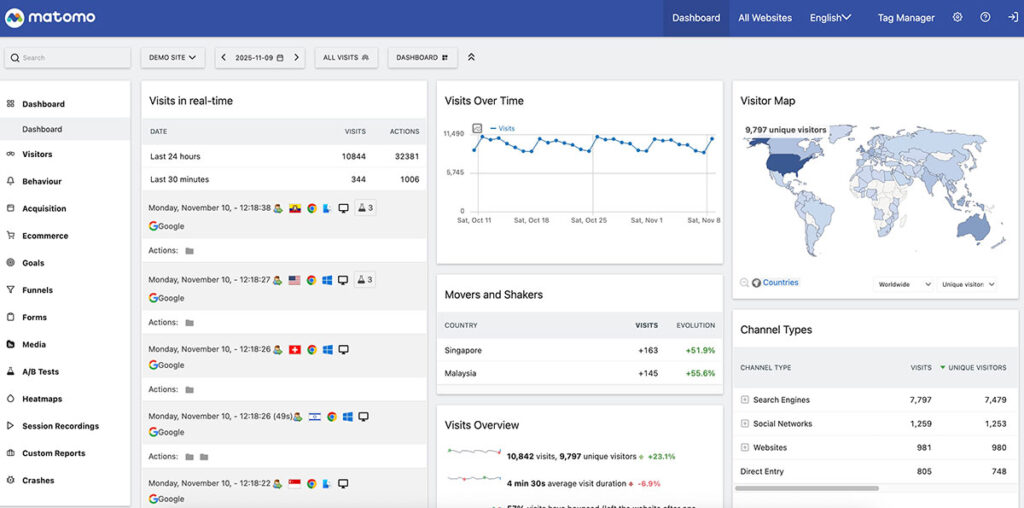Click the Swiss flag in 12:18:26 visit

(x=295, y=350)
